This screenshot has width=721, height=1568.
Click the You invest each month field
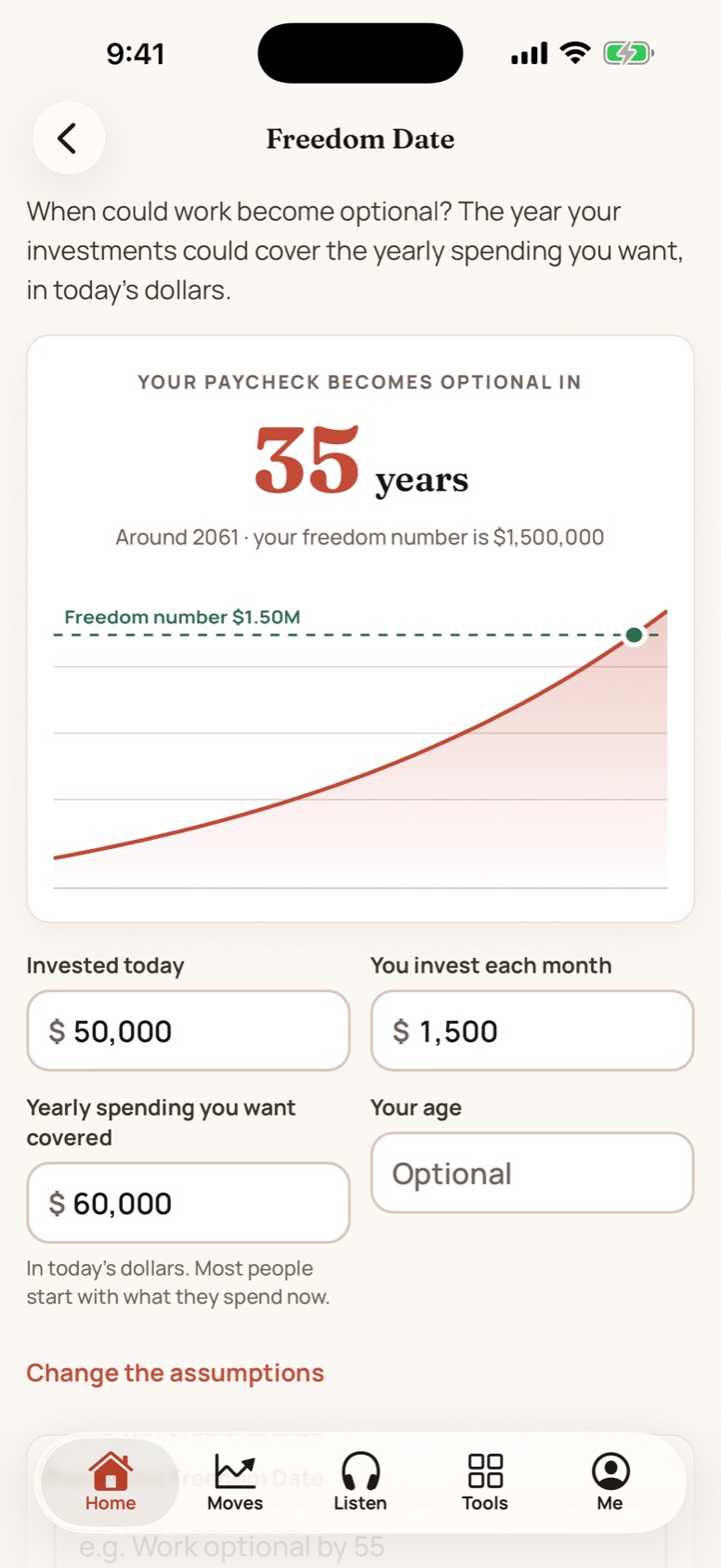tap(532, 1030)
